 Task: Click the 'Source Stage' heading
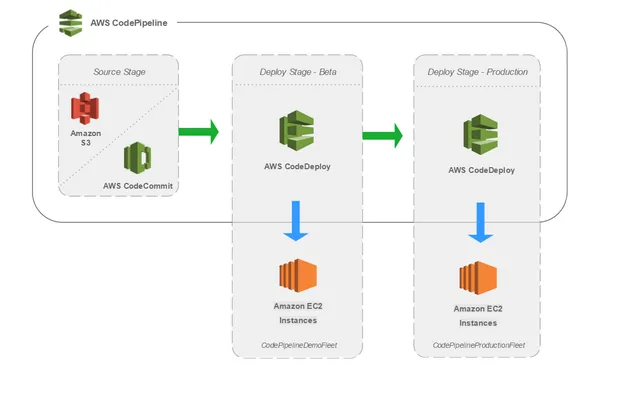119,72
